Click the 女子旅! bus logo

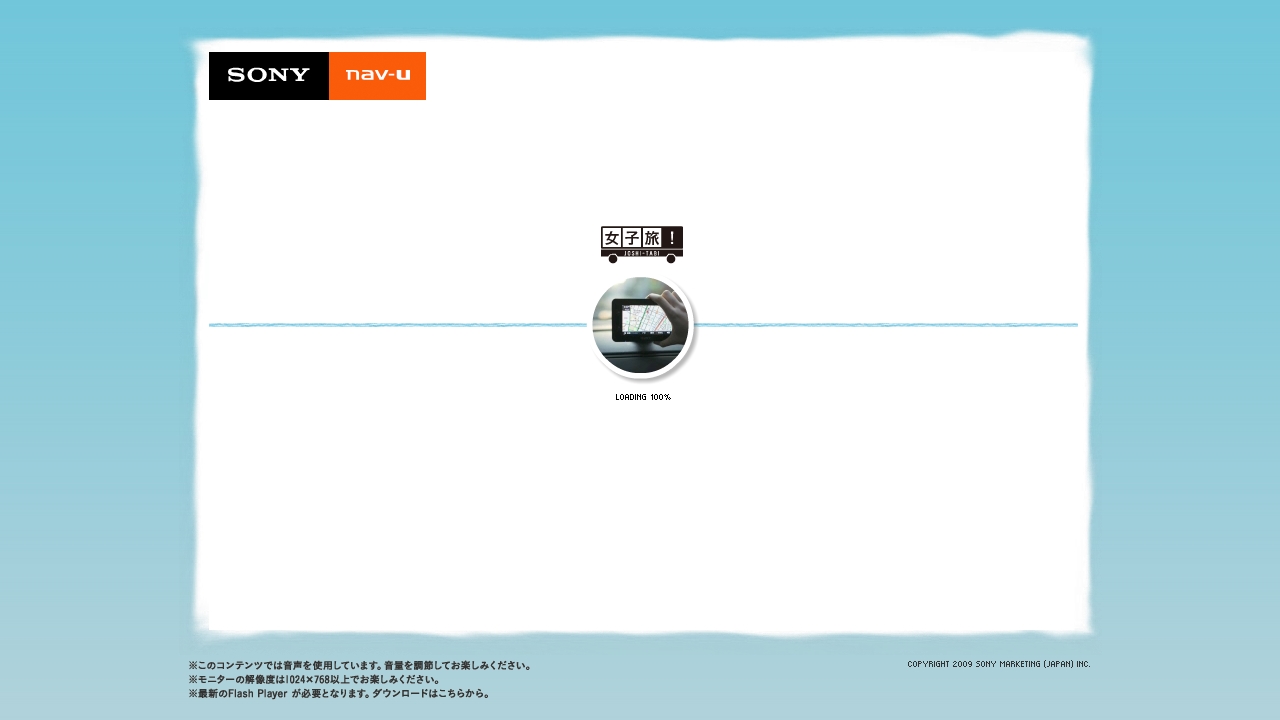pos(641,243)
